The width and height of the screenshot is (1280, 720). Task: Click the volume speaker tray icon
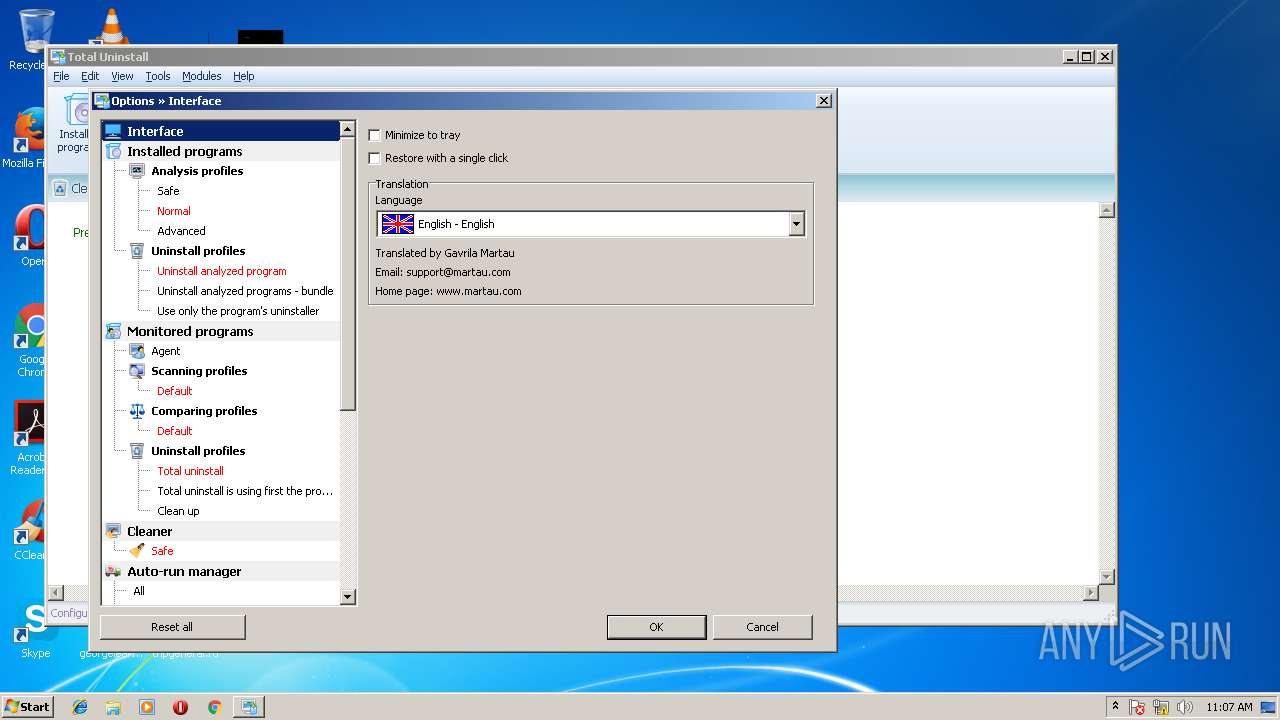point(1185,707)
